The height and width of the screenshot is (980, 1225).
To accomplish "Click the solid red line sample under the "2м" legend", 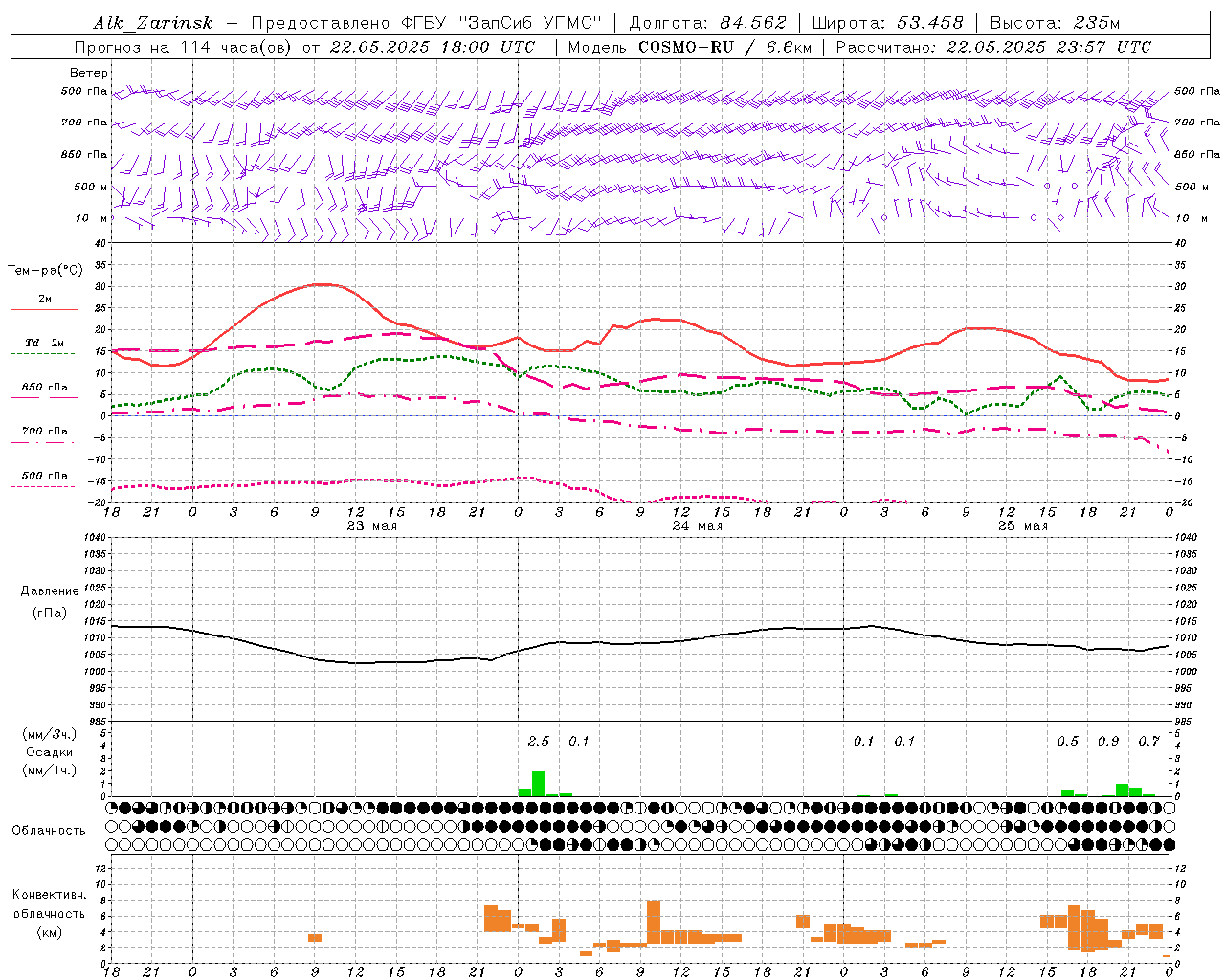I will [x=44, y=309].
